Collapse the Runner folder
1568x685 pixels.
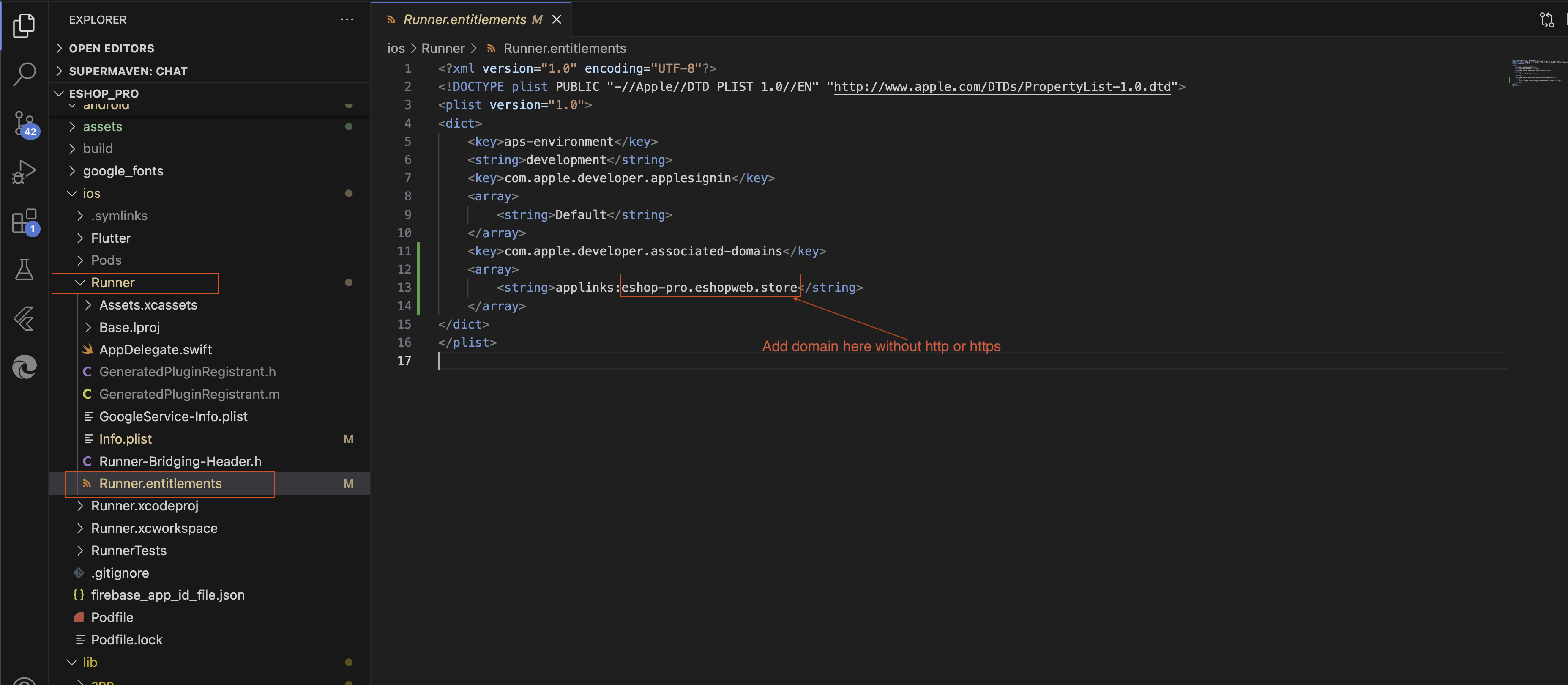(x=209, y=282)
